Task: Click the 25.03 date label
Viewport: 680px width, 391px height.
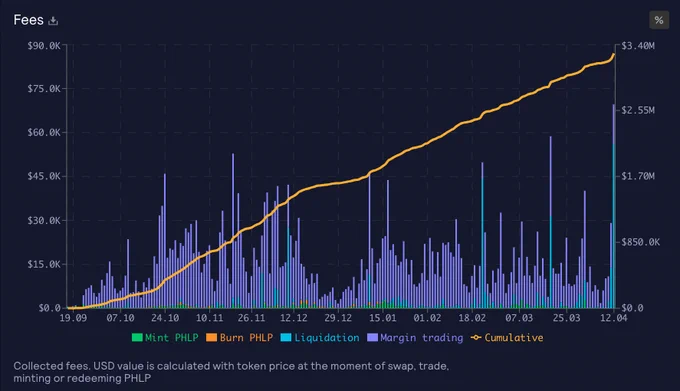Action: [x=566, y=318]
